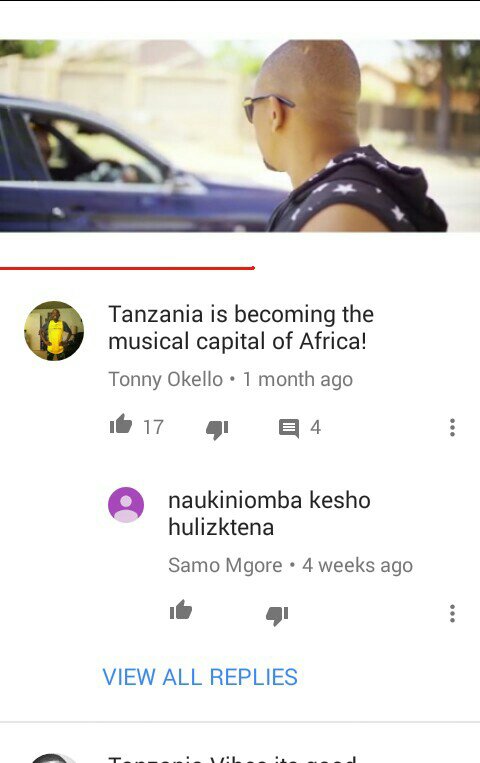Seek using the red video progress bar

coord(128,268)
